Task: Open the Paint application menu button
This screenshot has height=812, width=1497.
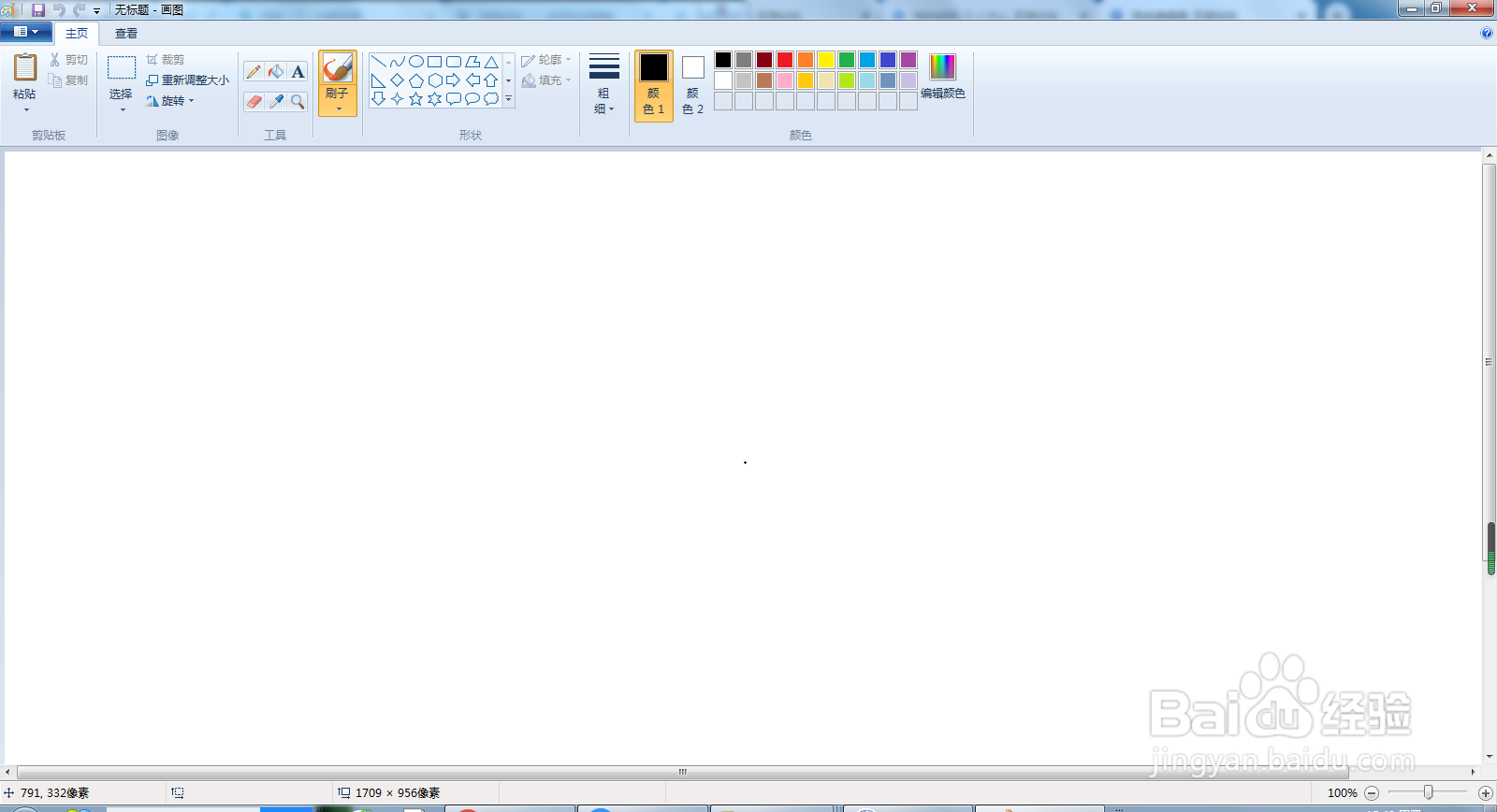Action: [26, 32]
